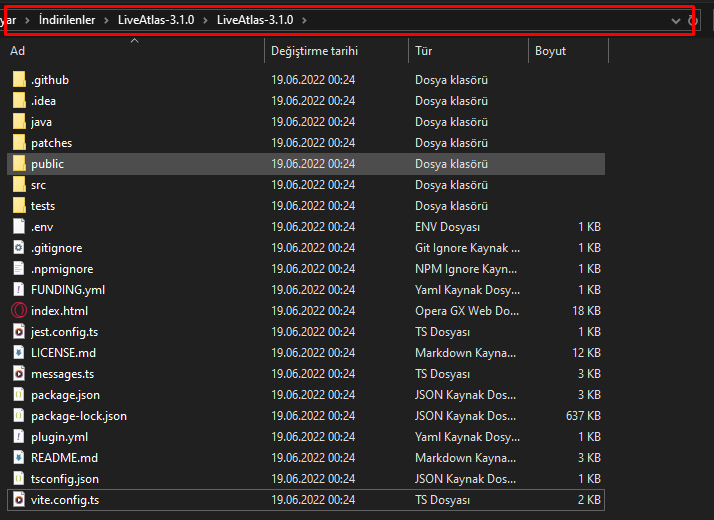Click the jest.config.ts file name
714x520 pixels.
coord(64,332)
